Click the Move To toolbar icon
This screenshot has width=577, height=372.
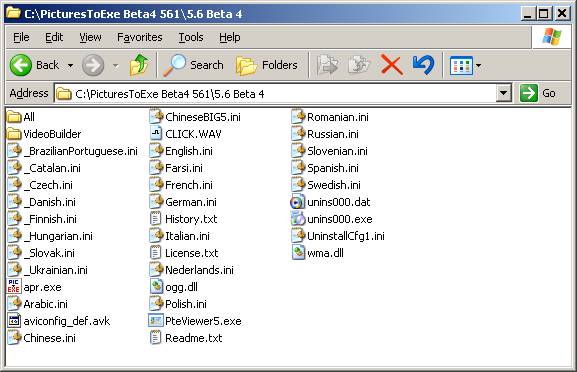pos(328,65)
